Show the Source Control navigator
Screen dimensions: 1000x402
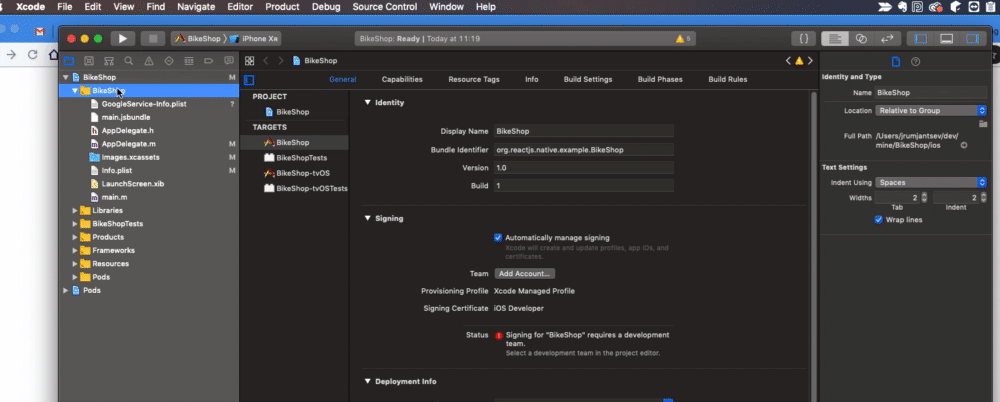pyautogui.click(x=89, y=61)
